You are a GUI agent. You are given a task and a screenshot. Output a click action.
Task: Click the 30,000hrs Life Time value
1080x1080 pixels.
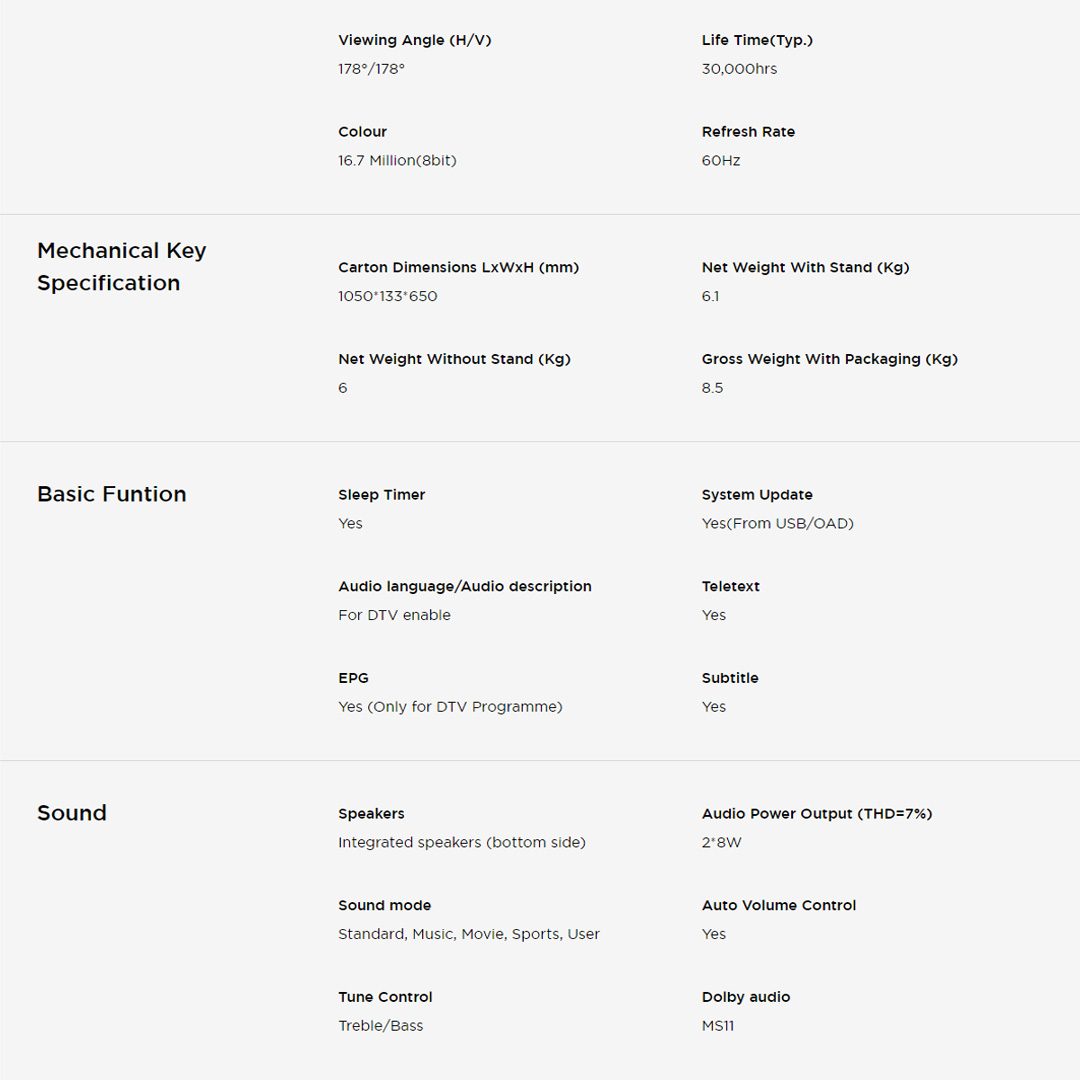[x=739, y=69]
